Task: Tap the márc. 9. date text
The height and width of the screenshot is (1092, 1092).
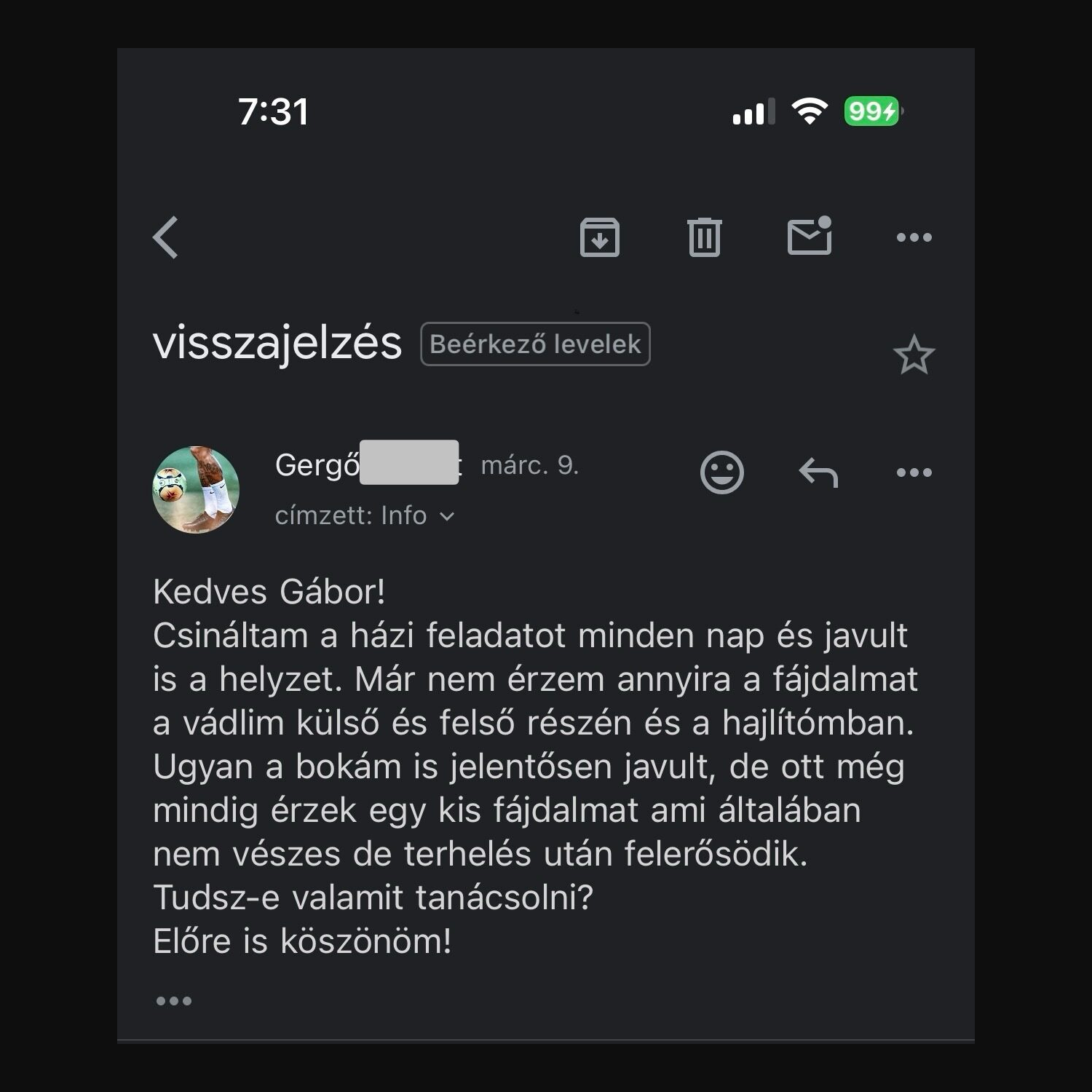Action: (x=530, y=466)
